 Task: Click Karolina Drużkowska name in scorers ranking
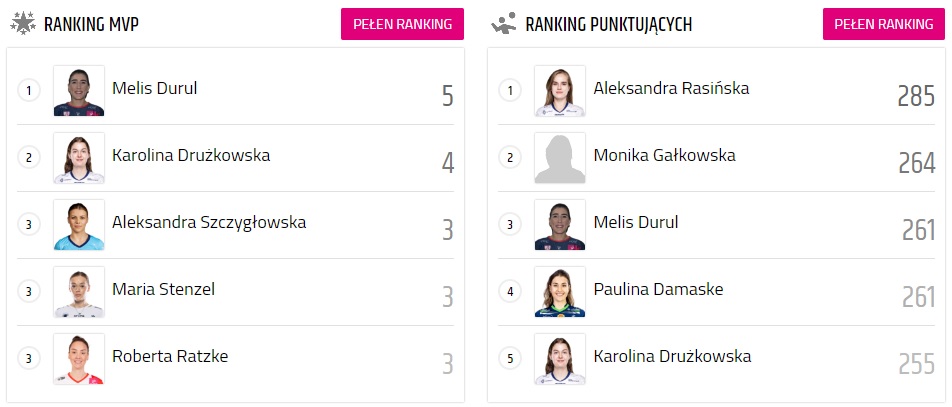pos(672,356)
